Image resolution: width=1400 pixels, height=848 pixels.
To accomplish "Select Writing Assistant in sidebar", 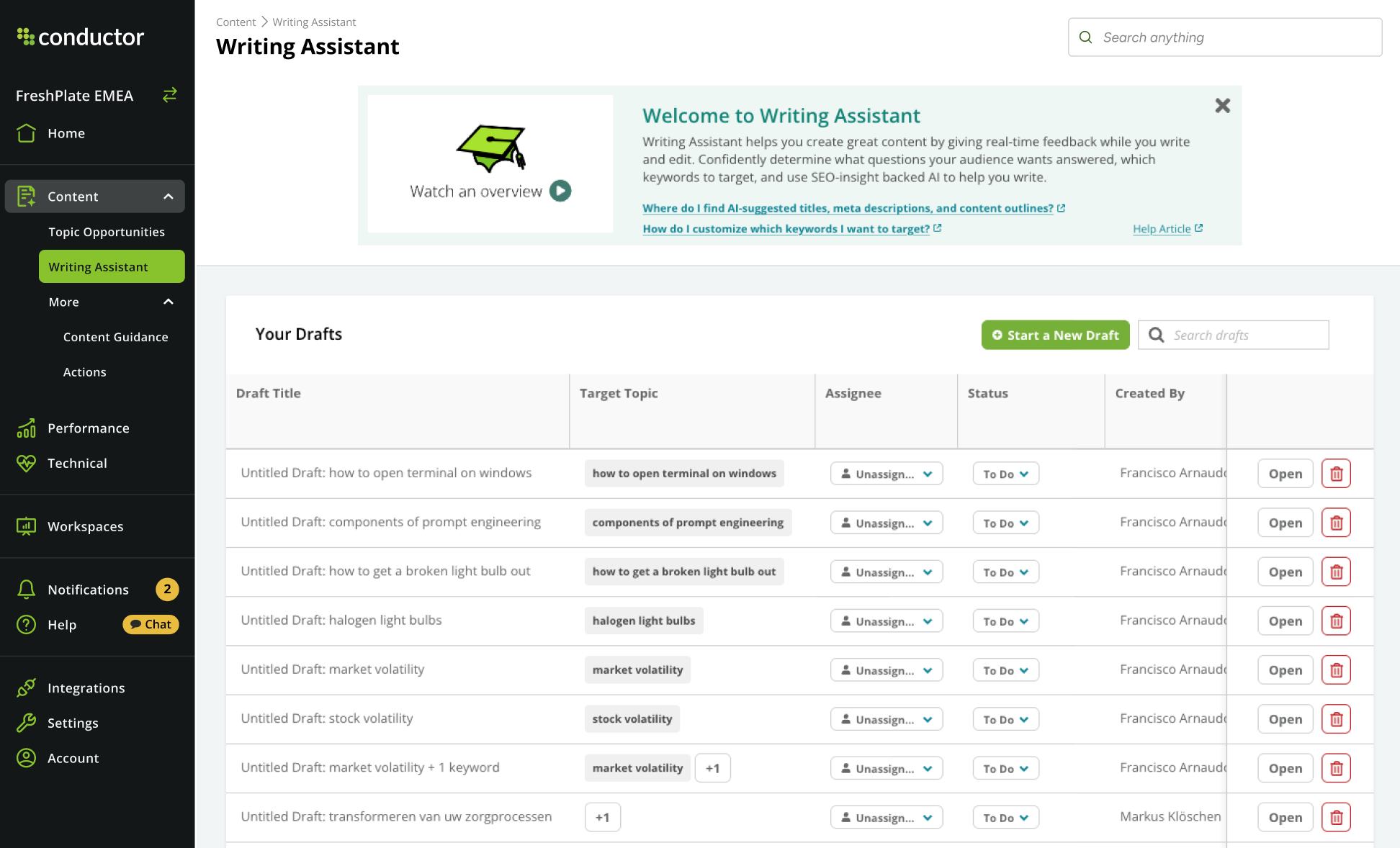I will (112, 266).
